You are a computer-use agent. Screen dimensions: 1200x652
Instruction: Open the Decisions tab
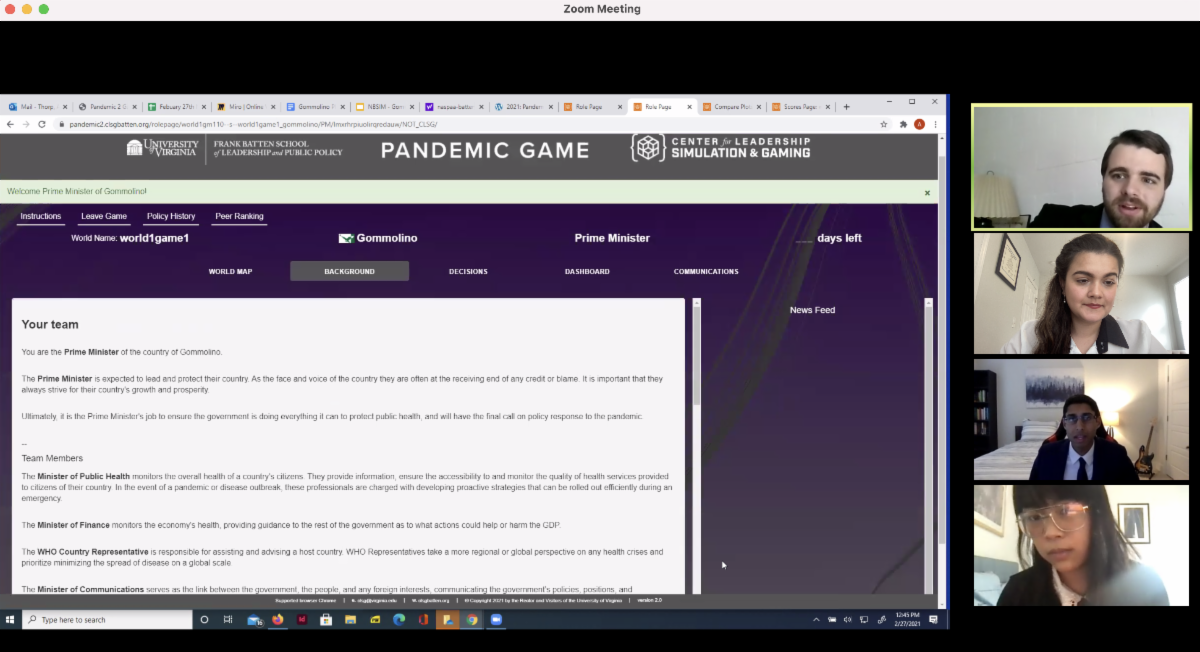[468, 271]
